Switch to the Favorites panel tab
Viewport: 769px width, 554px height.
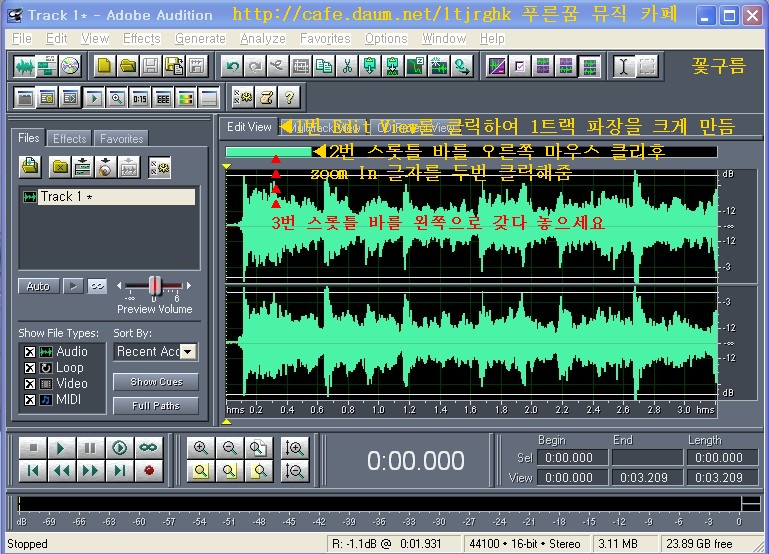[122, 139]
